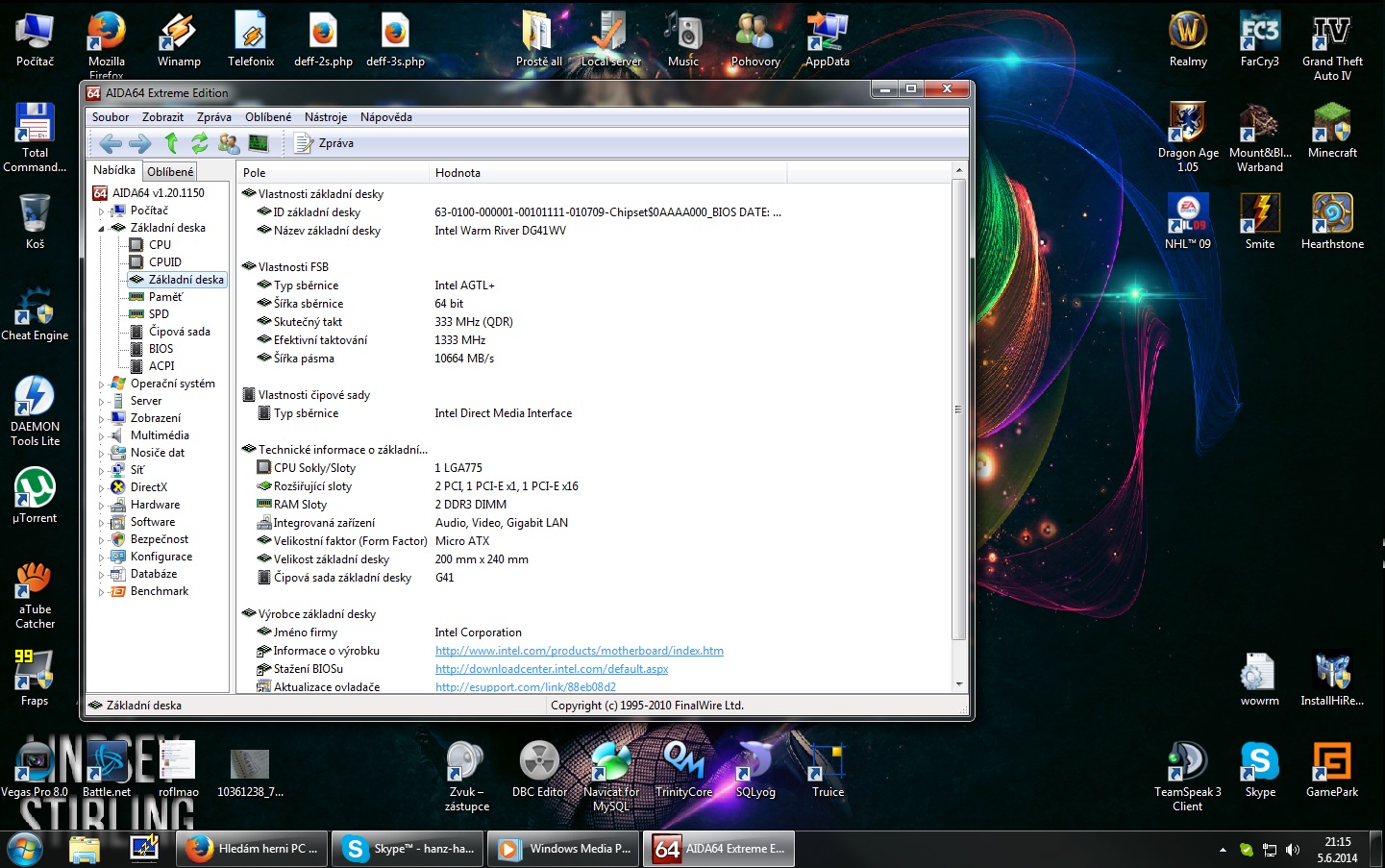Open the Nástroje menu
The image size is (1385, 868).
[326, 117]
